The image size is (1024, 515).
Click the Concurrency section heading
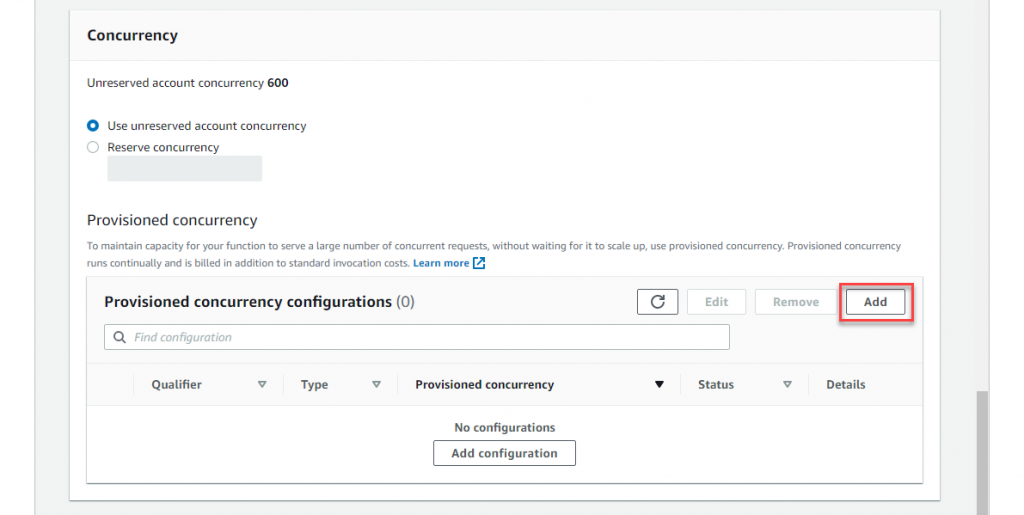point(132,35)
